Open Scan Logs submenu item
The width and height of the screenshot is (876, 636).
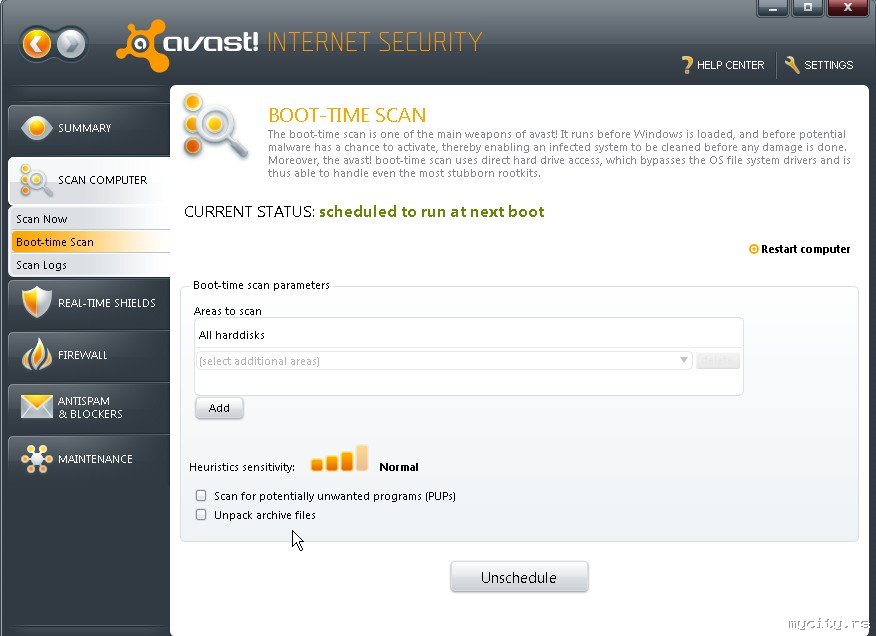42,265
